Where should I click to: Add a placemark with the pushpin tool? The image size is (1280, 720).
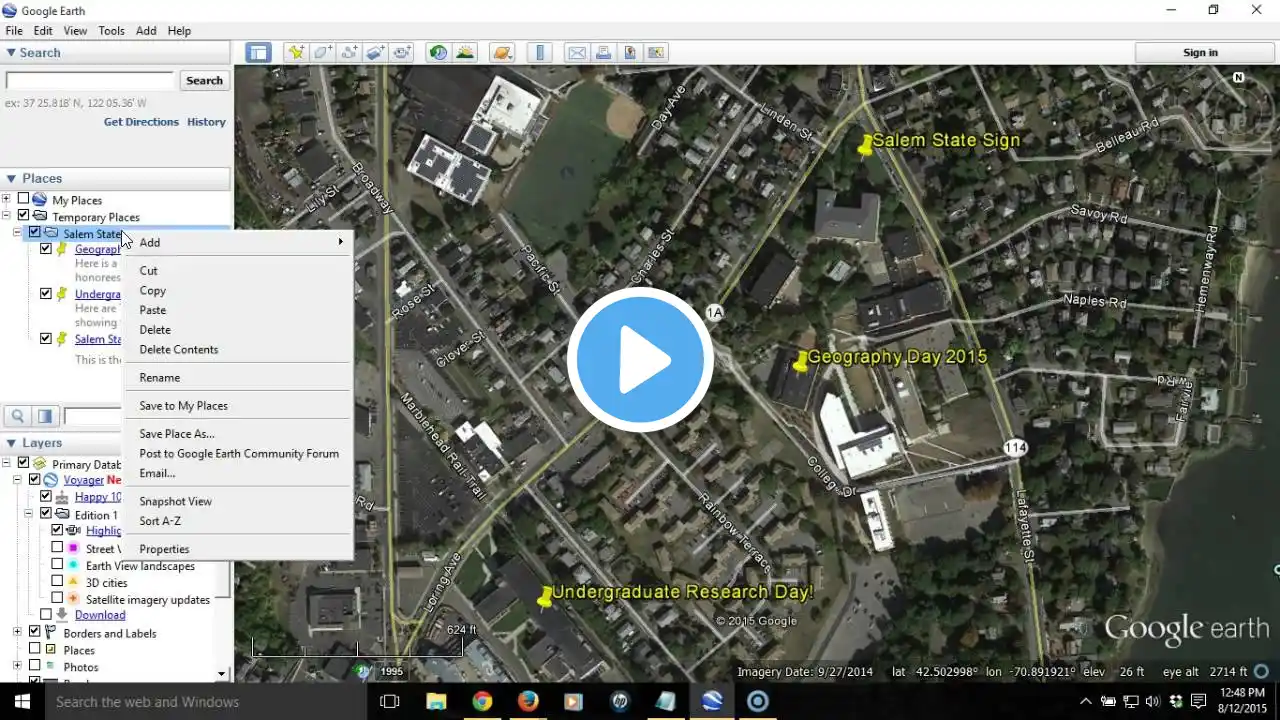pos(295,53)
